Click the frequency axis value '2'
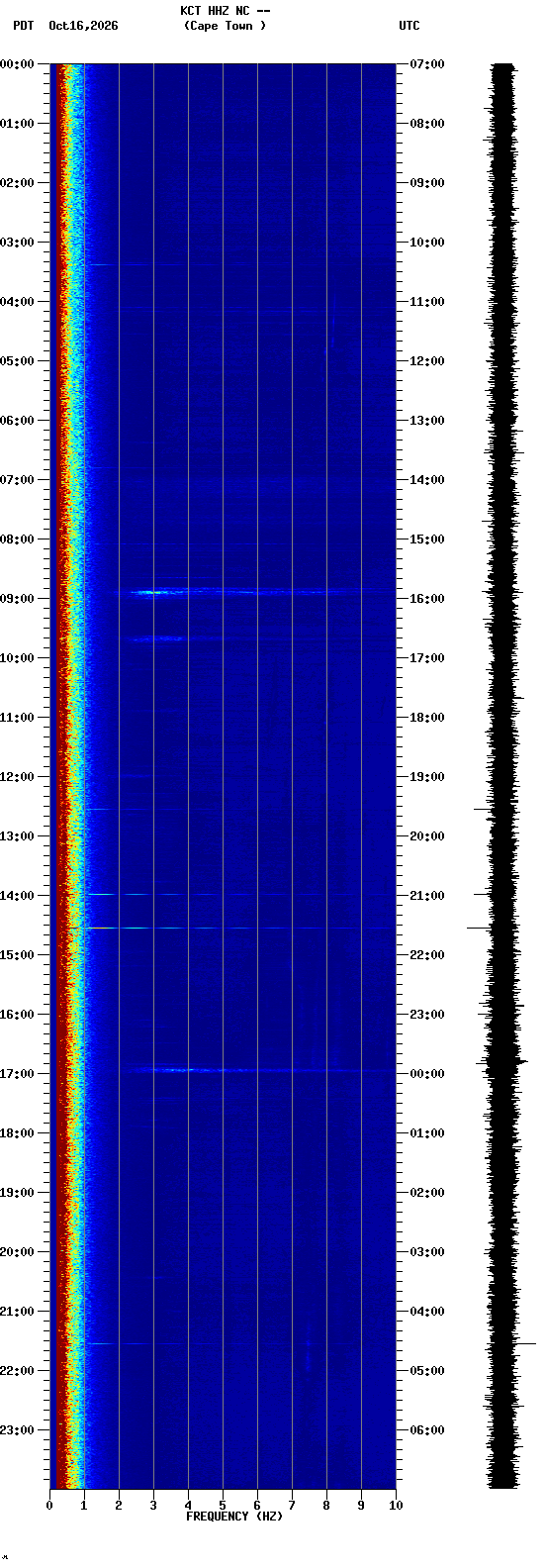The height and width of the screenshot is (1568, 546). pyautogui.click(x=119, y=1506)
